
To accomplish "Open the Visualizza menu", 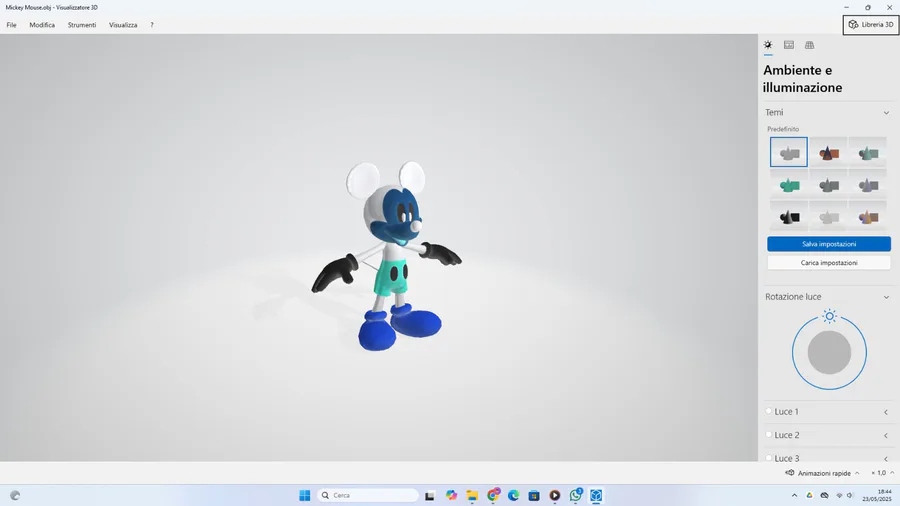I will pyautogui.click(x=123, y=25).
